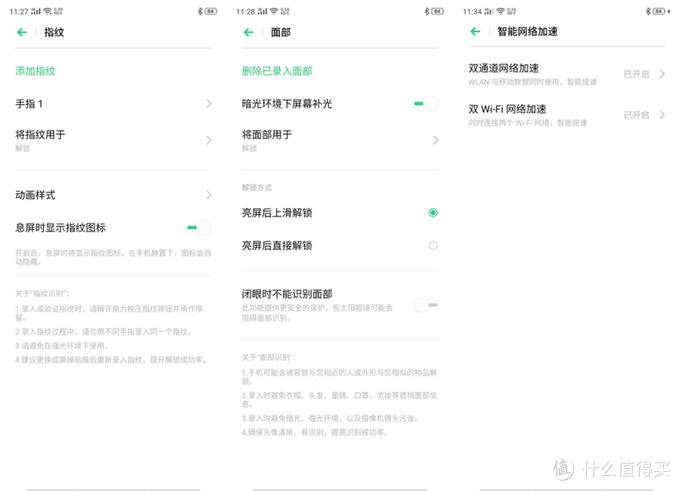
Task: Click the 亮屏后上滑解锁 label
Action: pyautogui.click(x=277, y=213)
